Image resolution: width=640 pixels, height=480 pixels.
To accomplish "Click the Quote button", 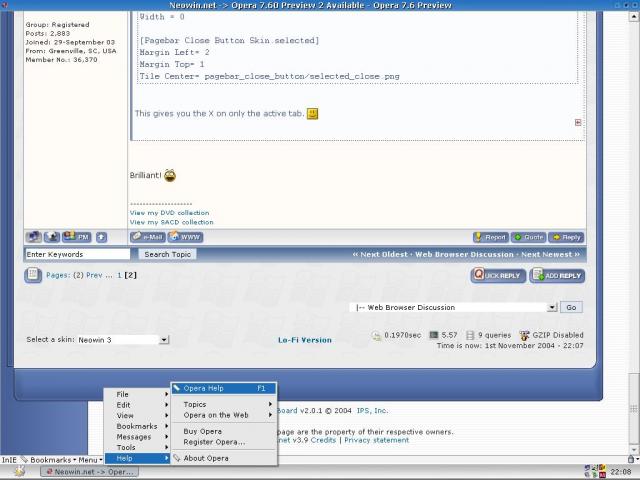I will (x=529, y=237).
